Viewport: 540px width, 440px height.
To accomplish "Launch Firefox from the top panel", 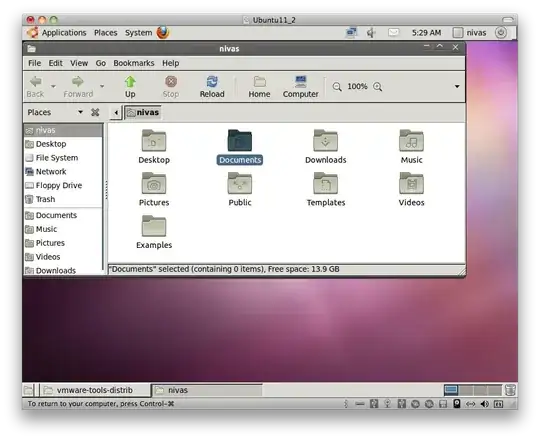I will [x=163, y=32].
